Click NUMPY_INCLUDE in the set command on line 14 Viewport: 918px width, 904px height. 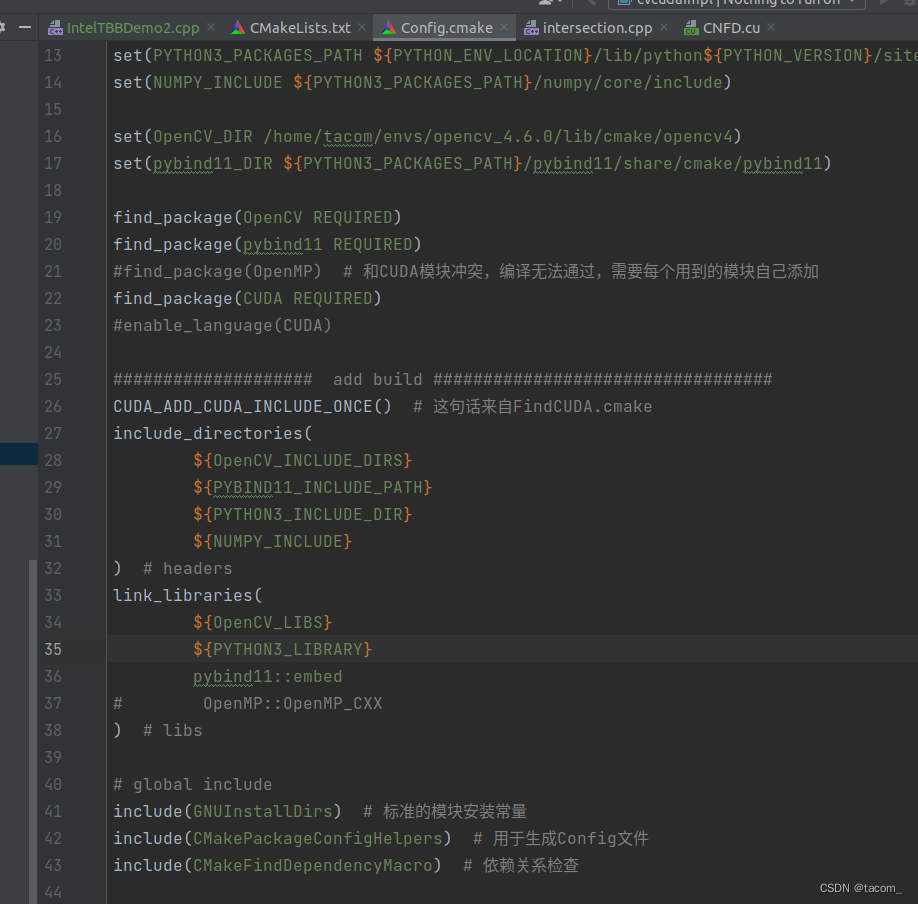coord(218,82)
